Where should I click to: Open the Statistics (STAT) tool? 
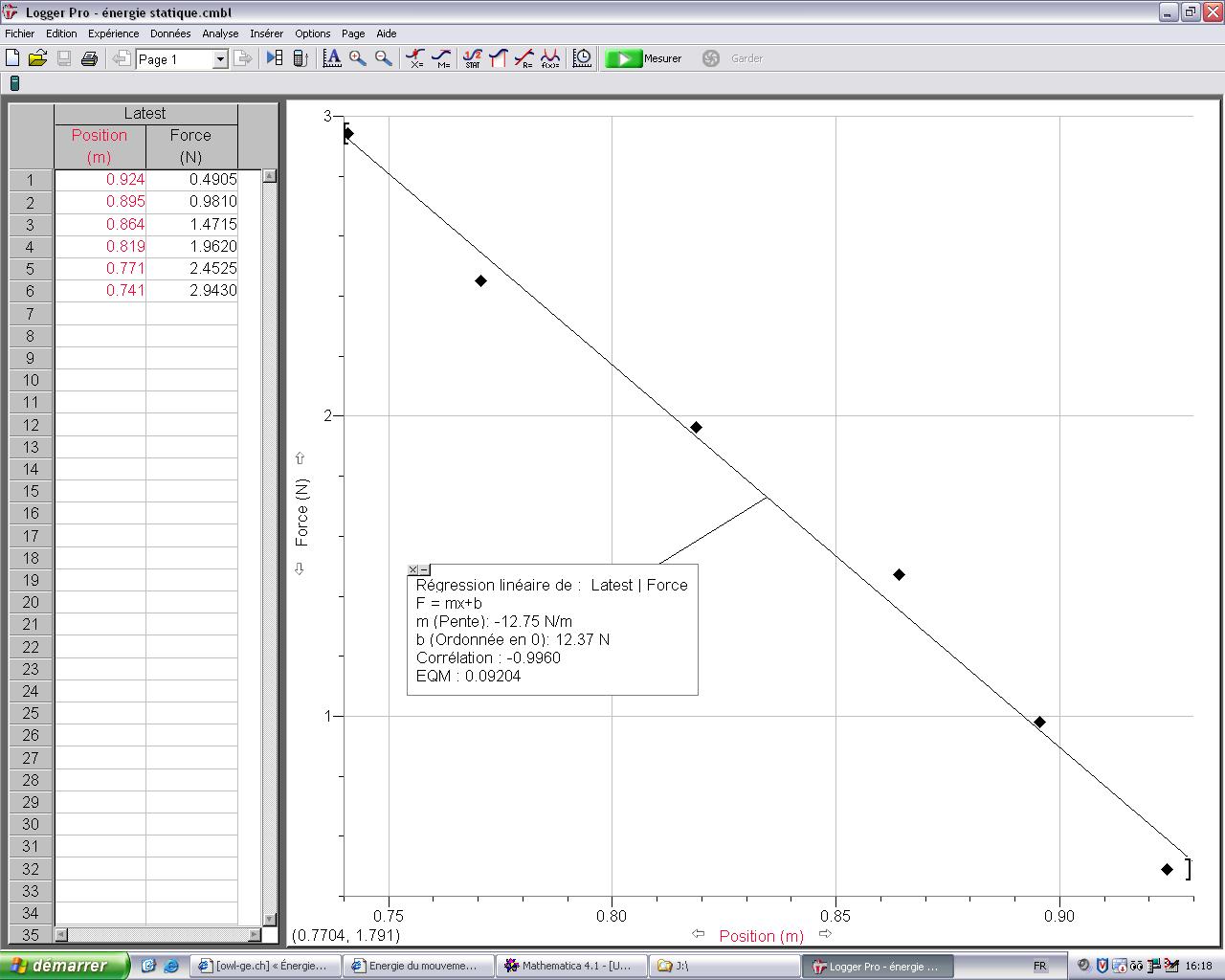(472, 58)
